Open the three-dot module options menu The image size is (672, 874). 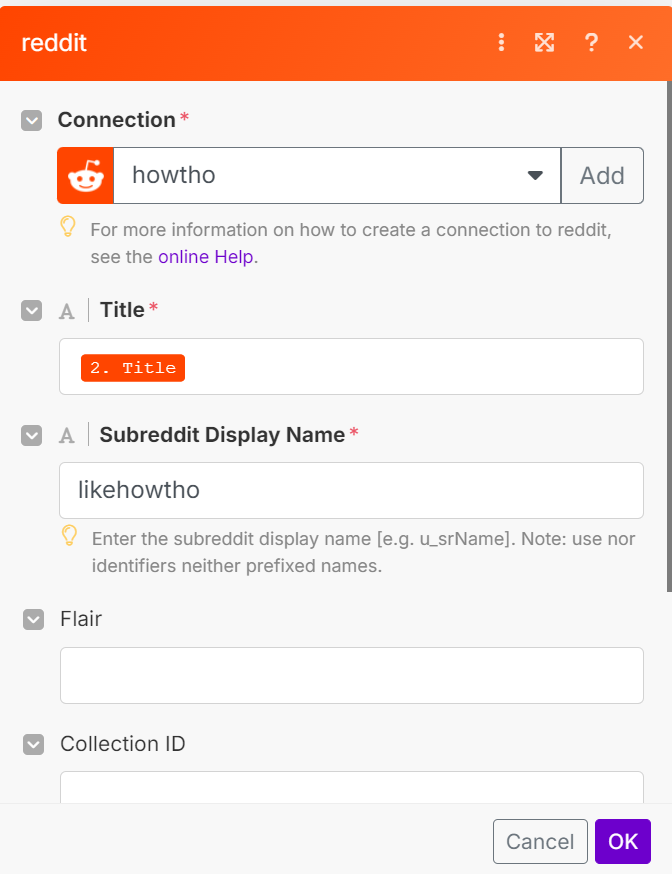(x=501, y=42)
